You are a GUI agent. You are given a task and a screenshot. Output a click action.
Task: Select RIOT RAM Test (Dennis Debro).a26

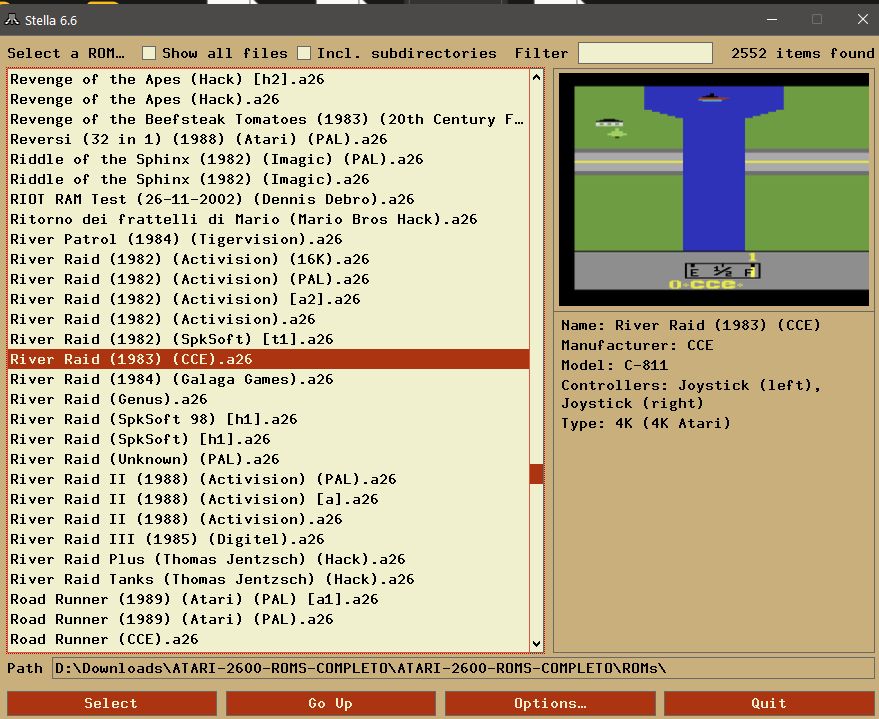[x=269, y=199]
